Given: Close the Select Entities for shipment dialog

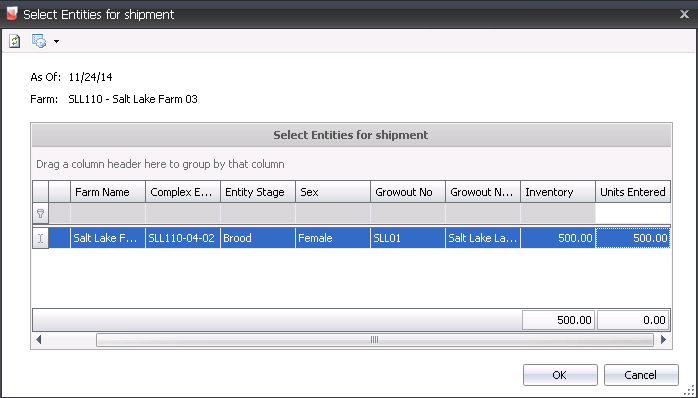Looking at the screenshot, I should coord(685,14).
